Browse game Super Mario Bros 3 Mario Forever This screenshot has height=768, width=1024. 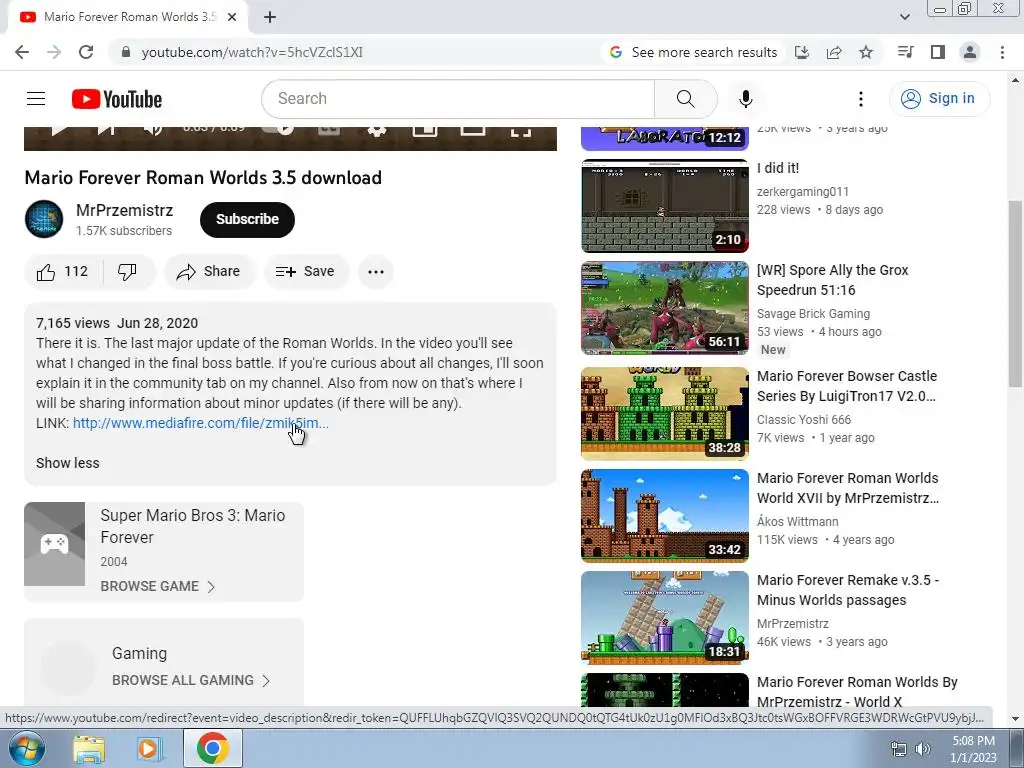[x=157, y=586]
